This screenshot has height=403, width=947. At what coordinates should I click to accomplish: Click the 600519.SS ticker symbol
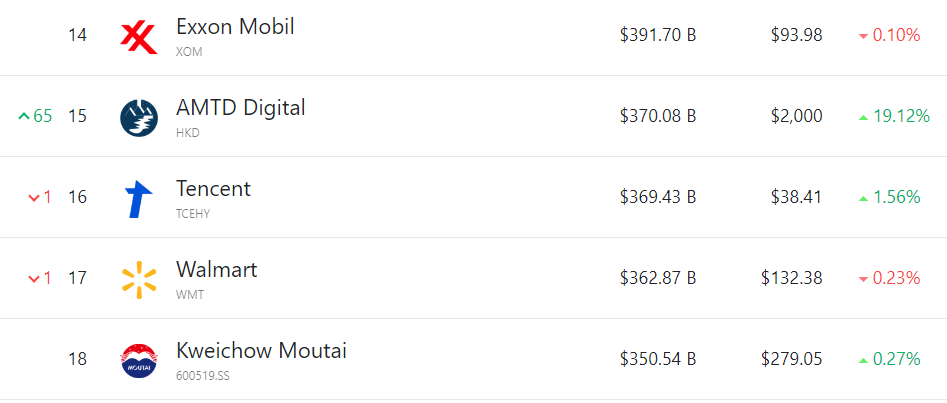[203, 376]
